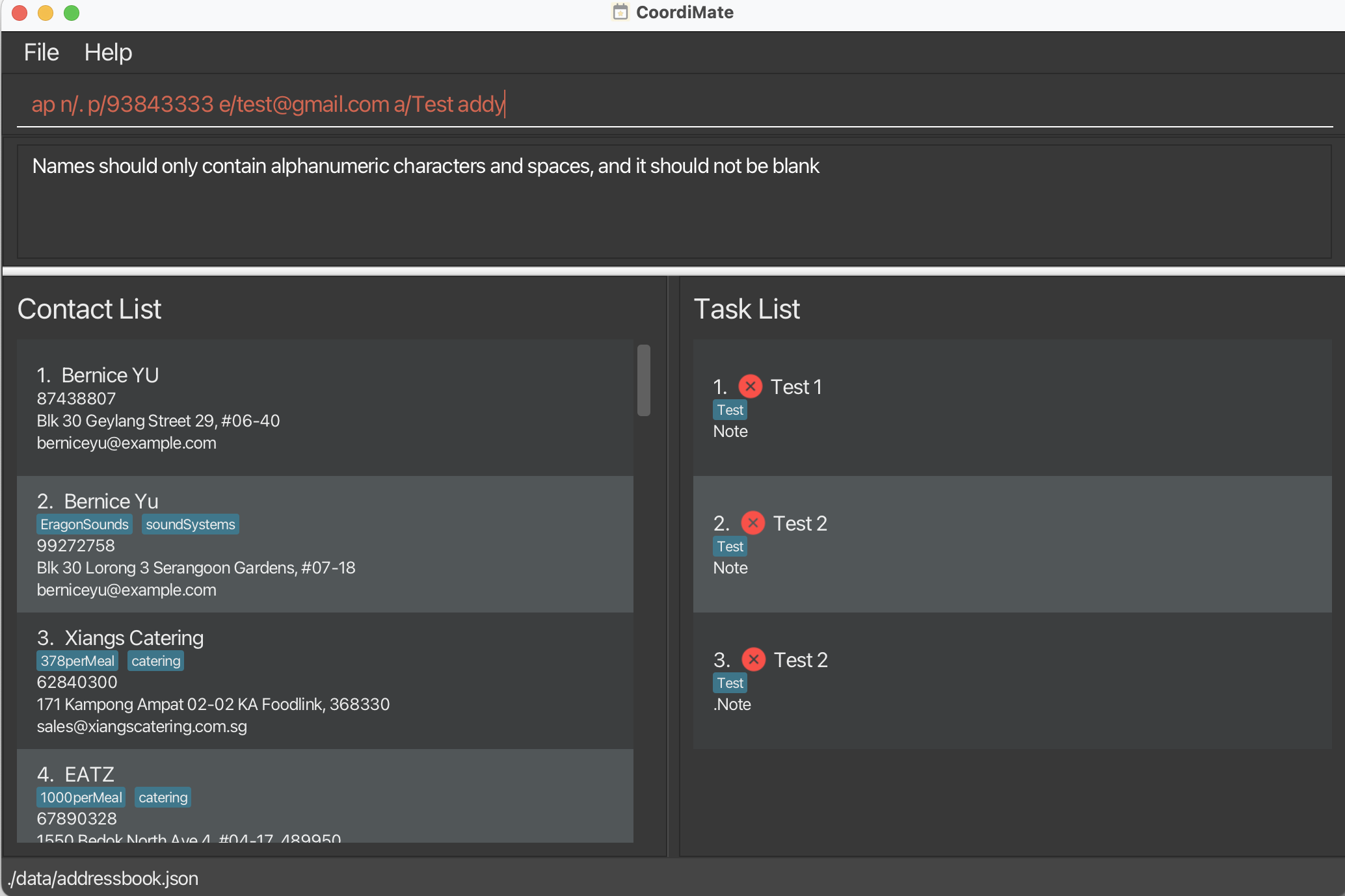Select the first contact Bernice YU card
Screen dimensions: 1345x896
click(x=325, y=408)
